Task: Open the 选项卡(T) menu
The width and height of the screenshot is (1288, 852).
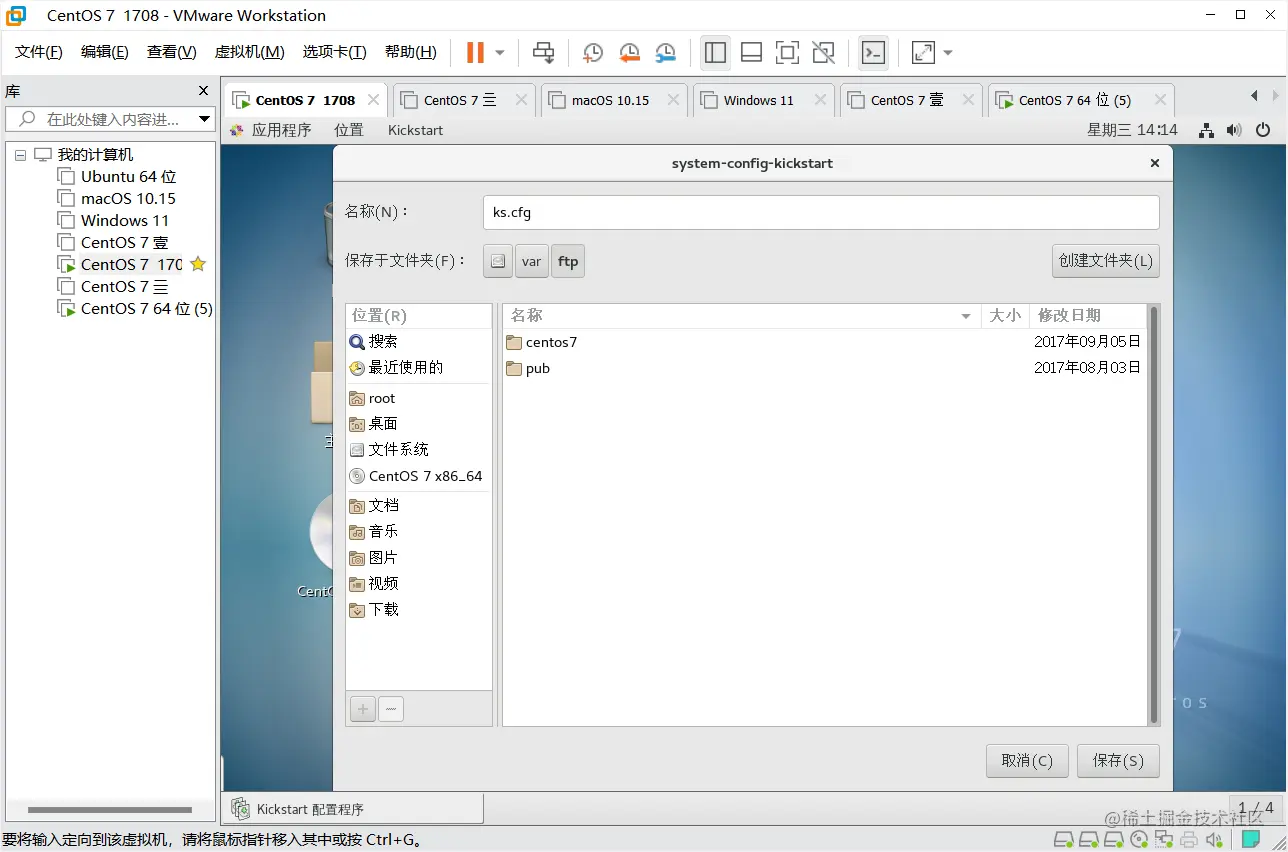Action: 335,52
